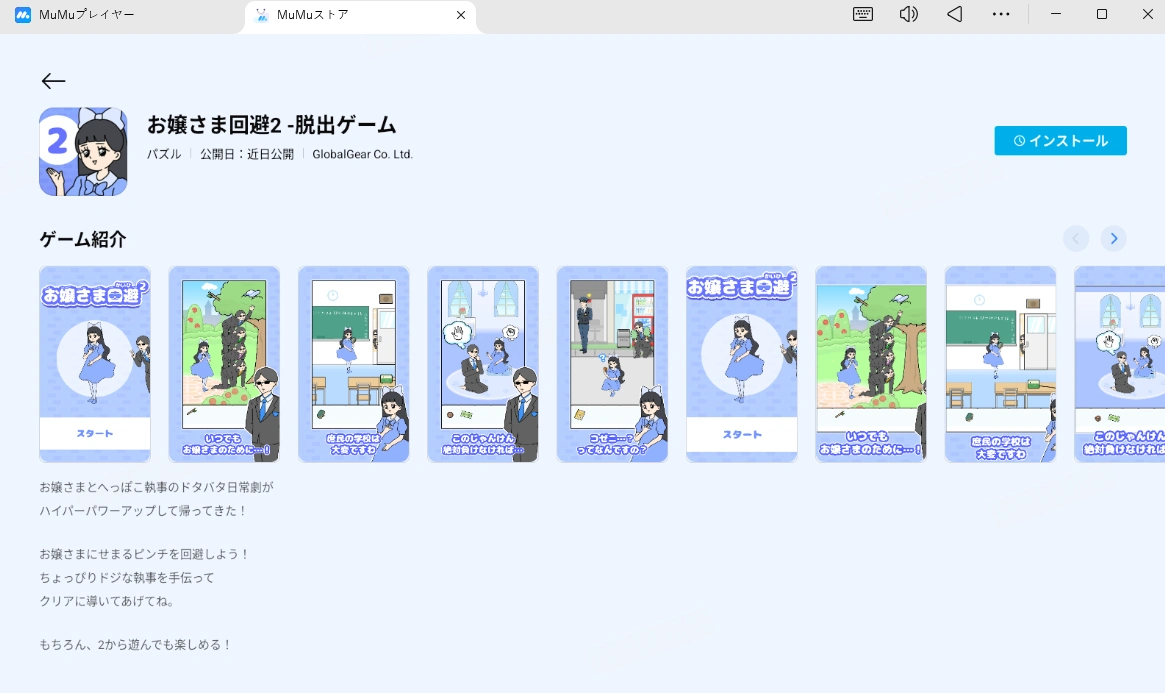Close the MuMuストア tab
Image resolution: width=1165 pixels, height=693 pixels.
pyautogui.click(x=461, y=15)
